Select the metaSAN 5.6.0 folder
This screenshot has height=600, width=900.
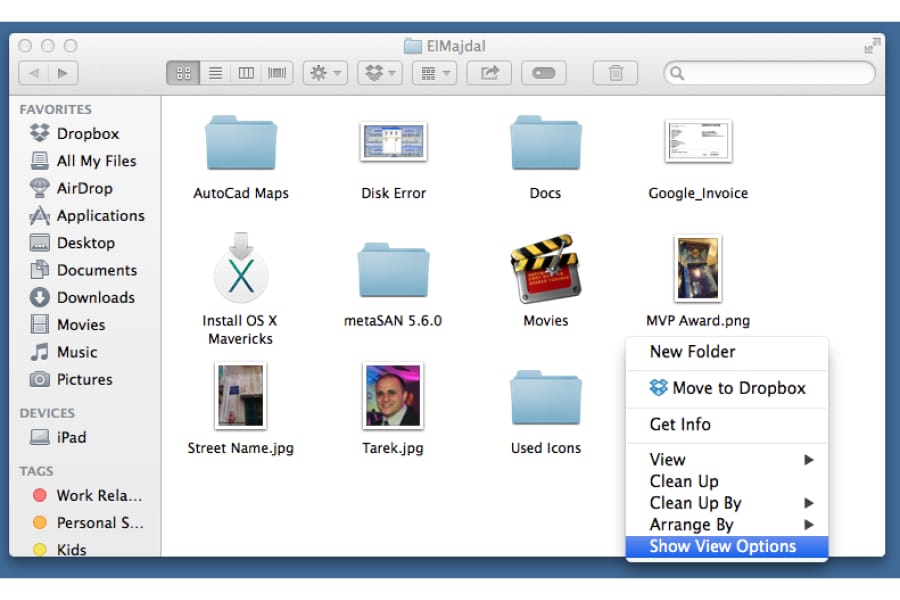pos(393,284)
